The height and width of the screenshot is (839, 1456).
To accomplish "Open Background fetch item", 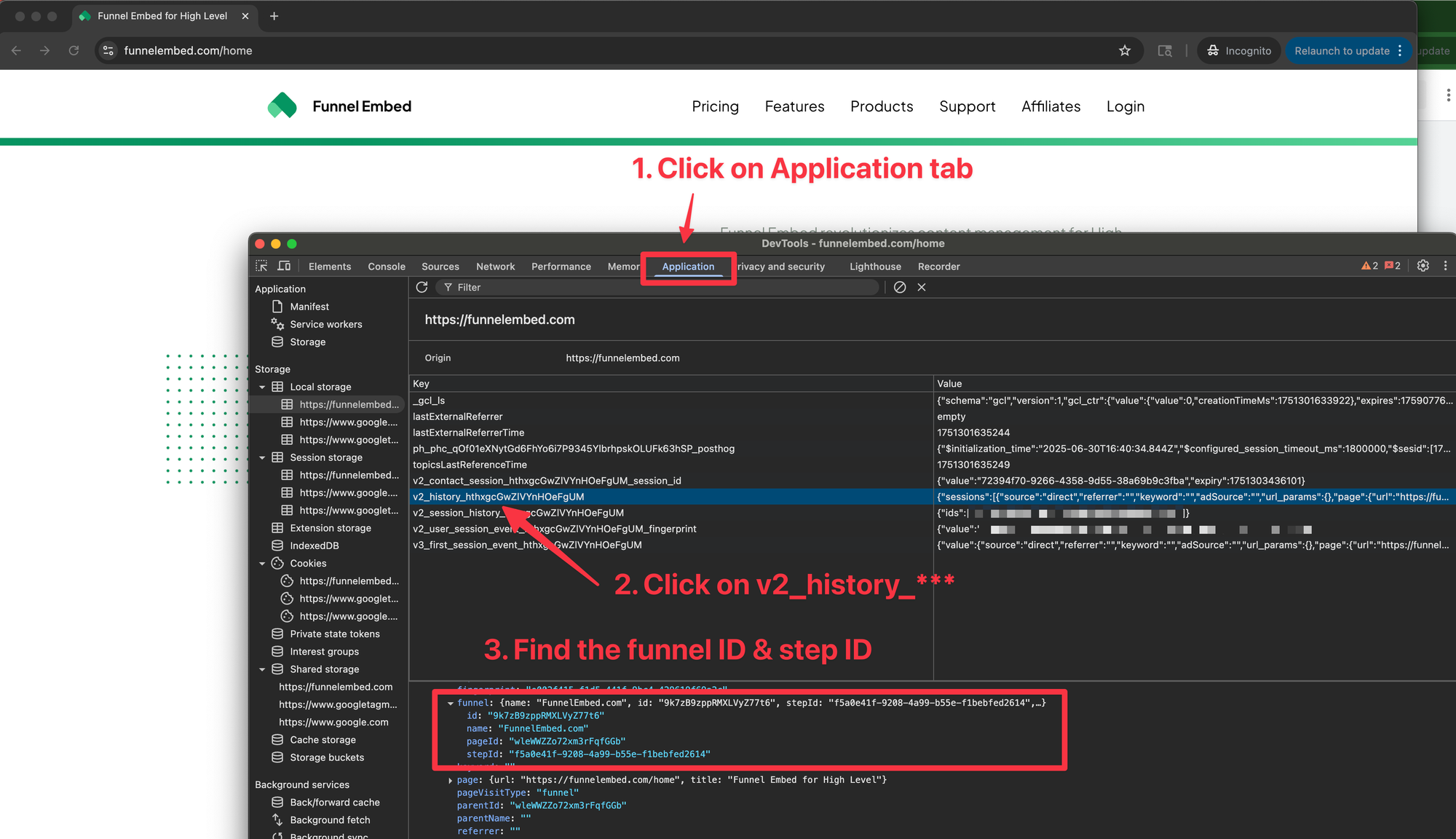I will coord(330,819).
